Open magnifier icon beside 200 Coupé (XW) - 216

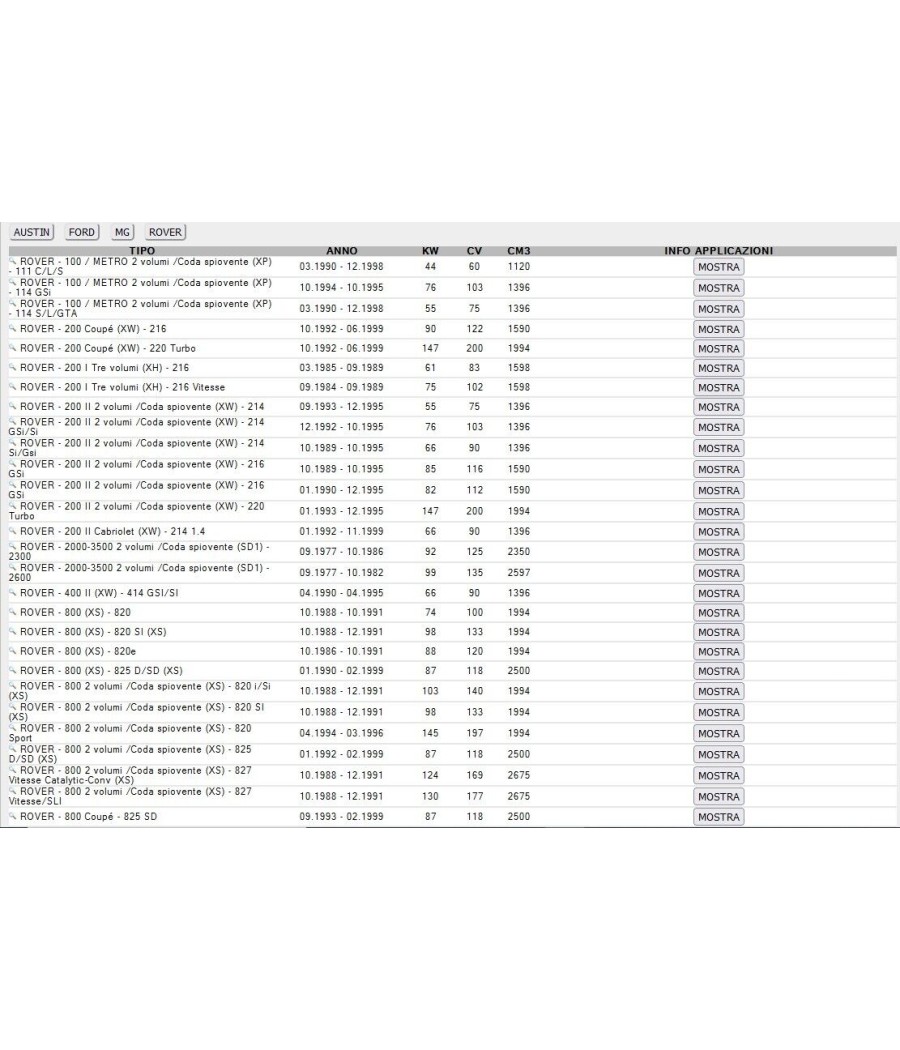(x=13, y=328)
